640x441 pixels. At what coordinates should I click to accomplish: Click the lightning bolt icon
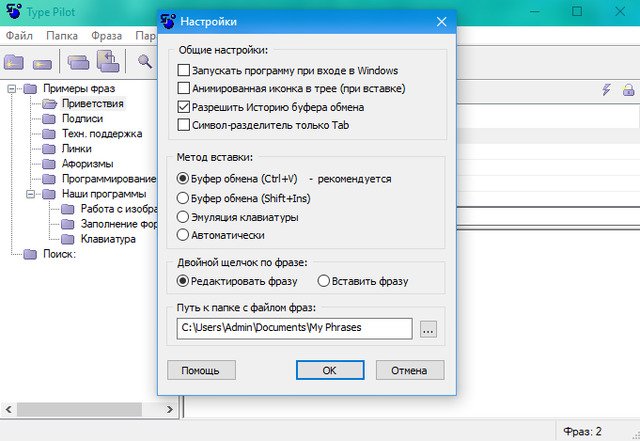[606, 90]
